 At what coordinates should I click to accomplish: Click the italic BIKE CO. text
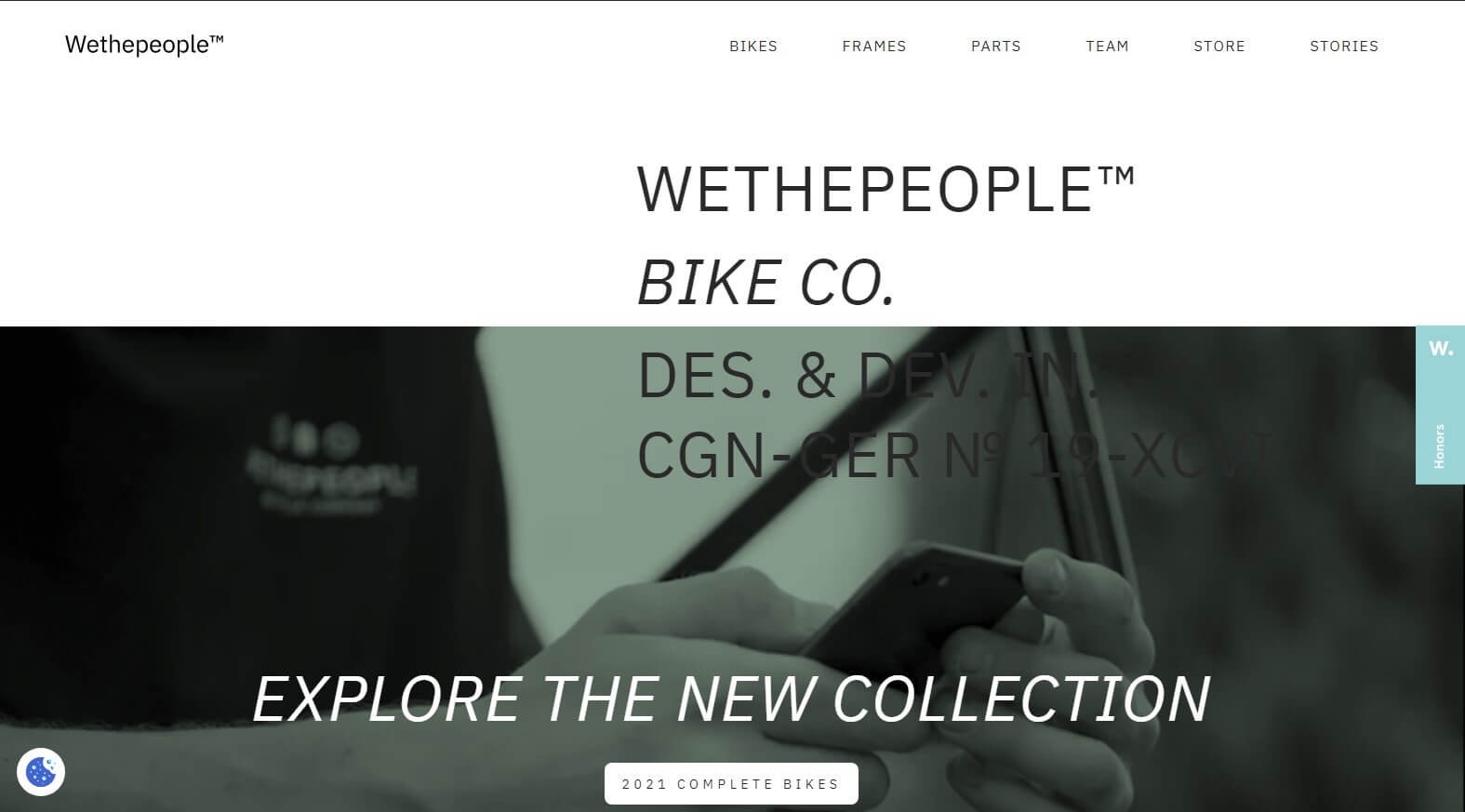[766, 283]
